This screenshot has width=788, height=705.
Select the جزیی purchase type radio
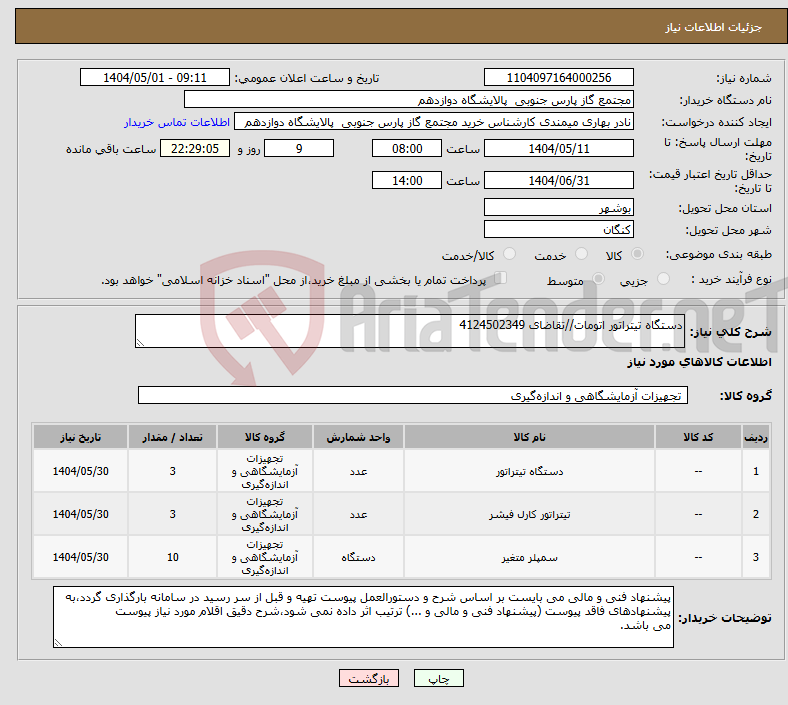pyautogui.click(x=663, y=278)
